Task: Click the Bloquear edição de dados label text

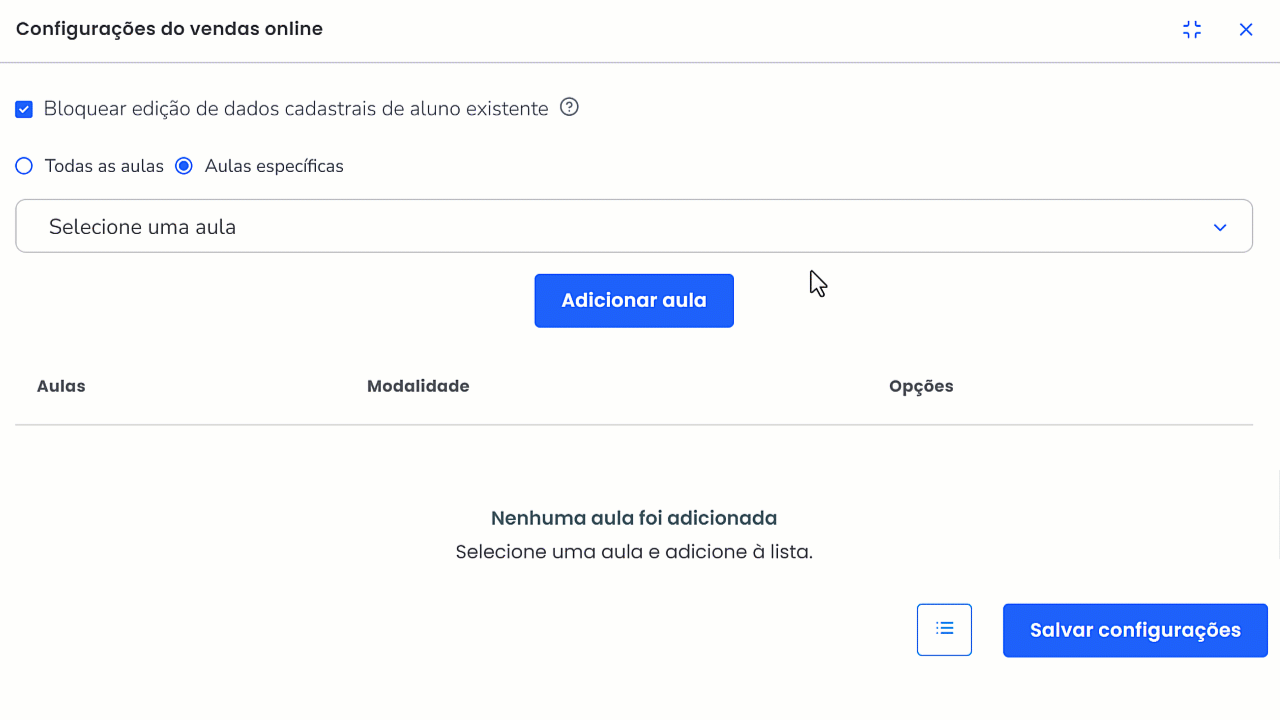Action: coord(296,109)
